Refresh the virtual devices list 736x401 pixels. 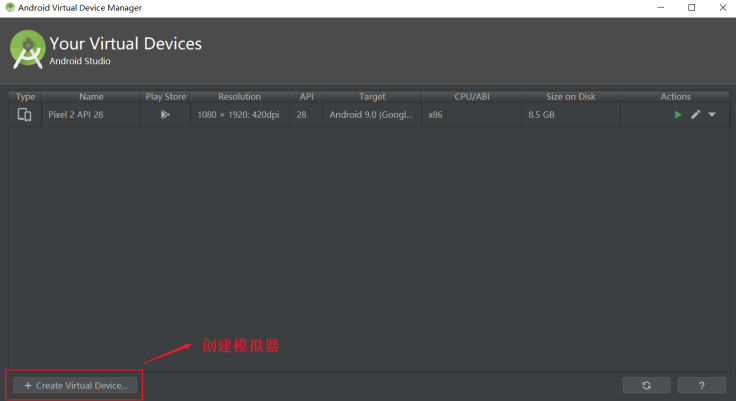point(646,386)
